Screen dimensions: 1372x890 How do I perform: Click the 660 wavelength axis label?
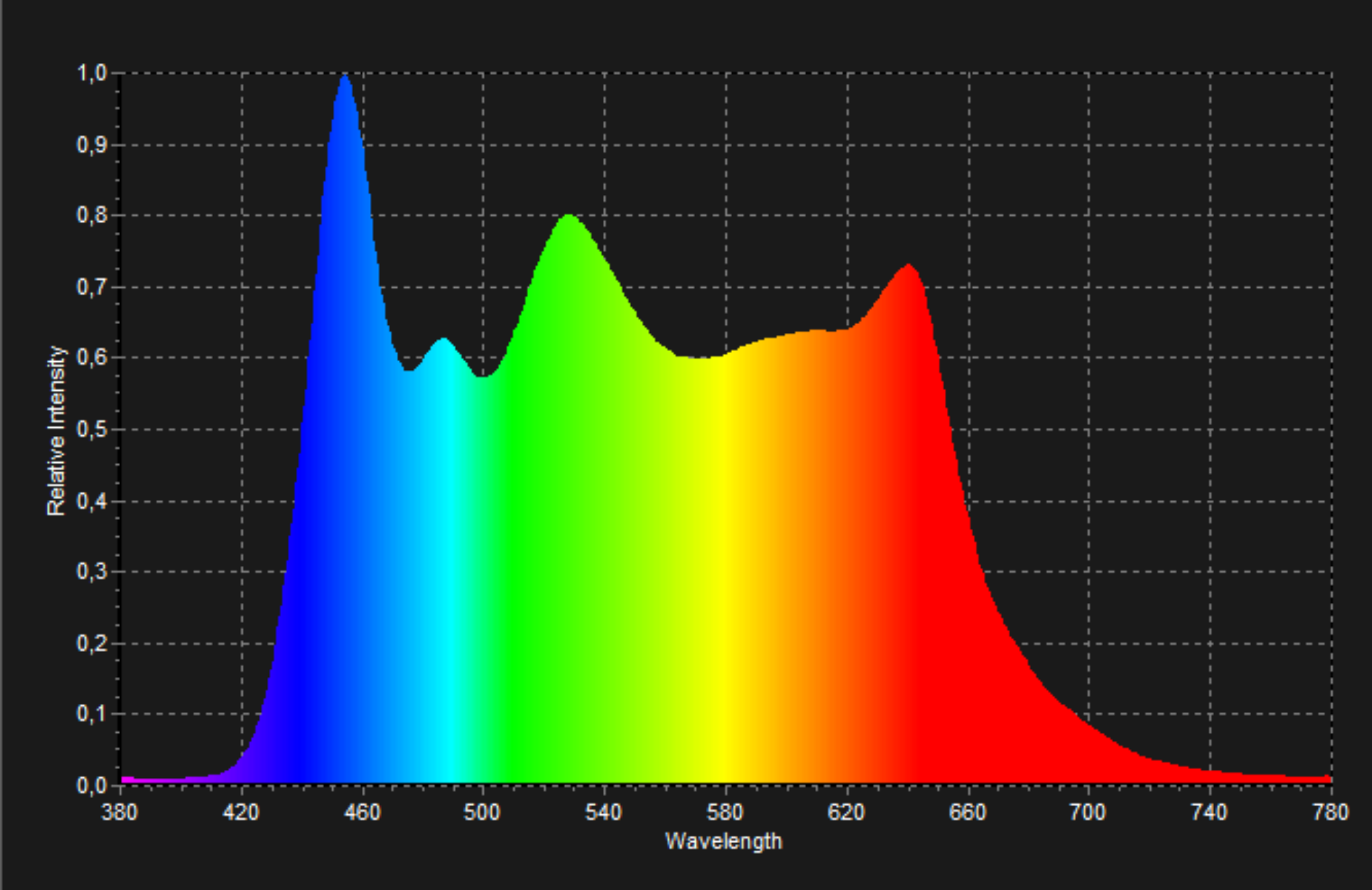coord(968,812)
